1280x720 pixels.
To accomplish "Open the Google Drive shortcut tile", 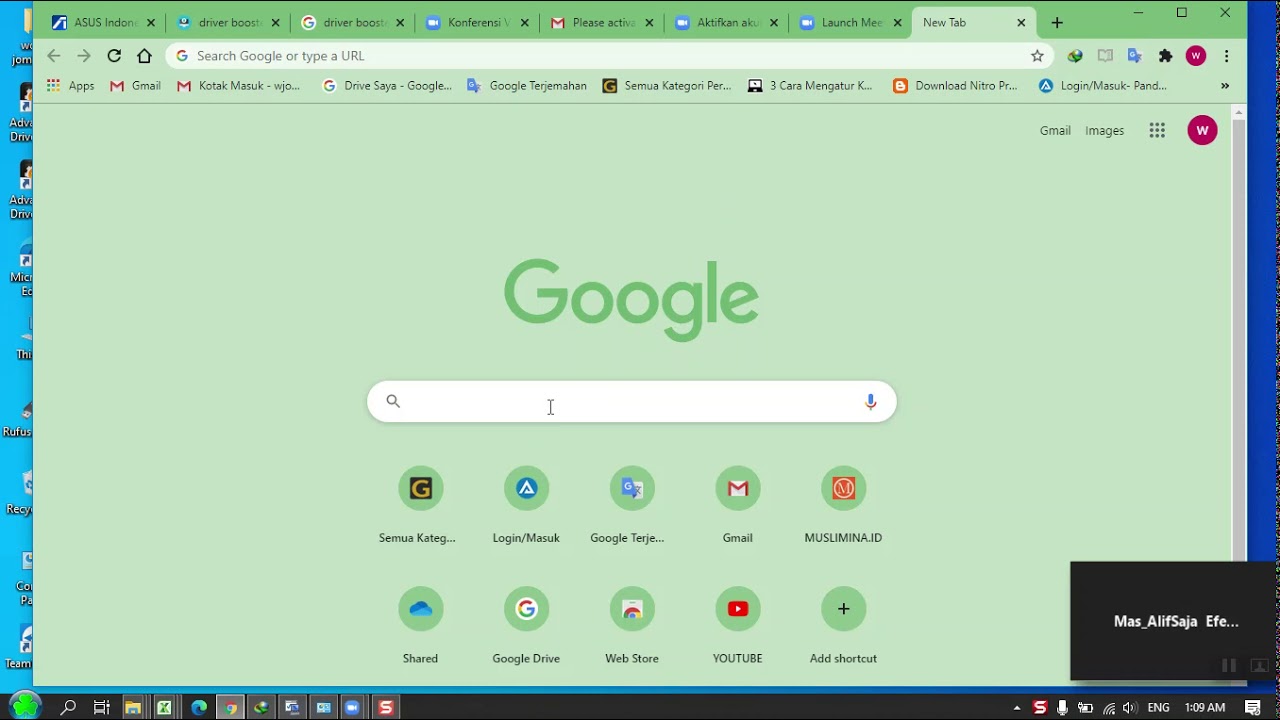I will click(x=526, y=626).
